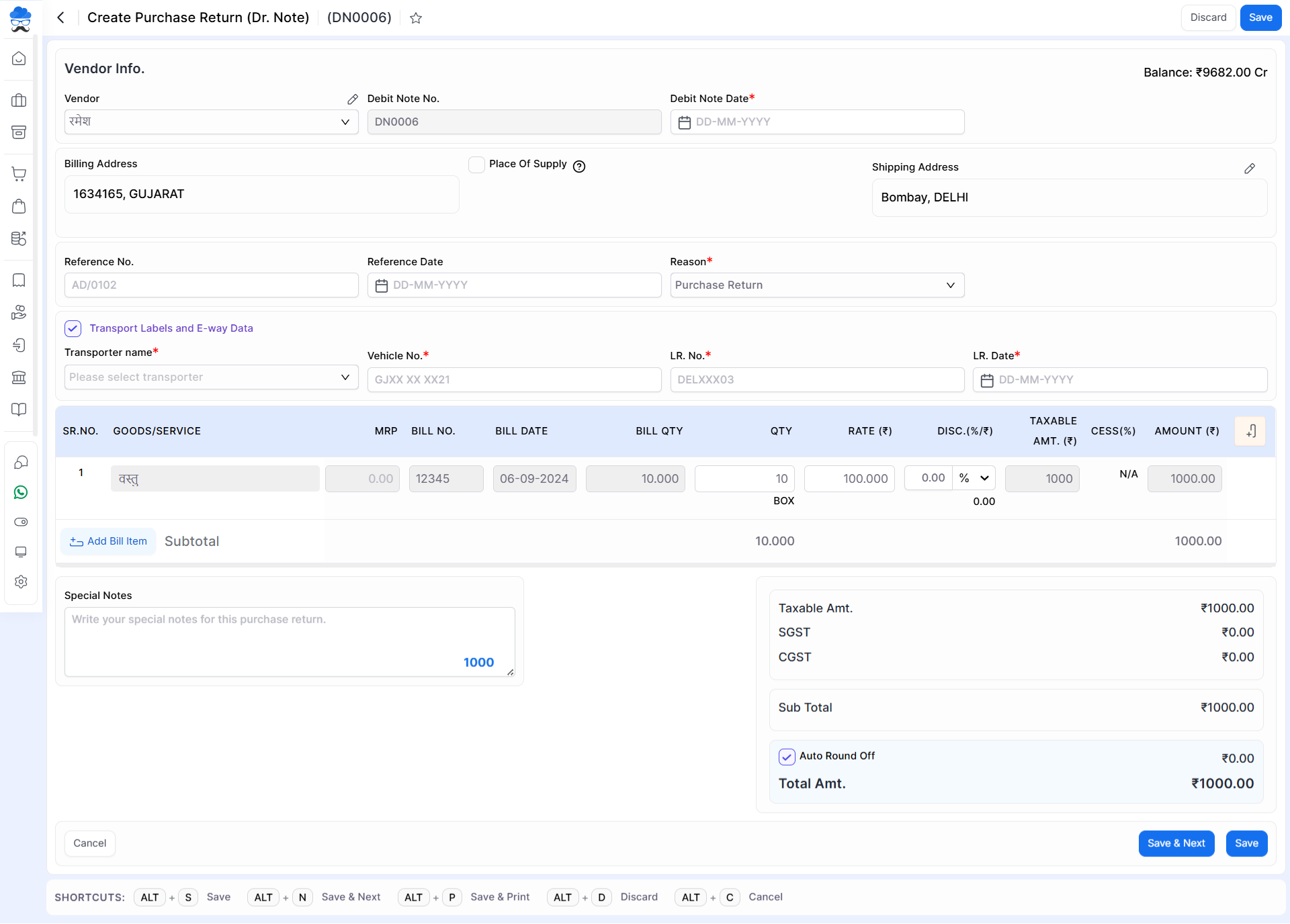The image size is (1290, 924).
Task: Open the briefcase sidebar icon
Action: (19, 101)
